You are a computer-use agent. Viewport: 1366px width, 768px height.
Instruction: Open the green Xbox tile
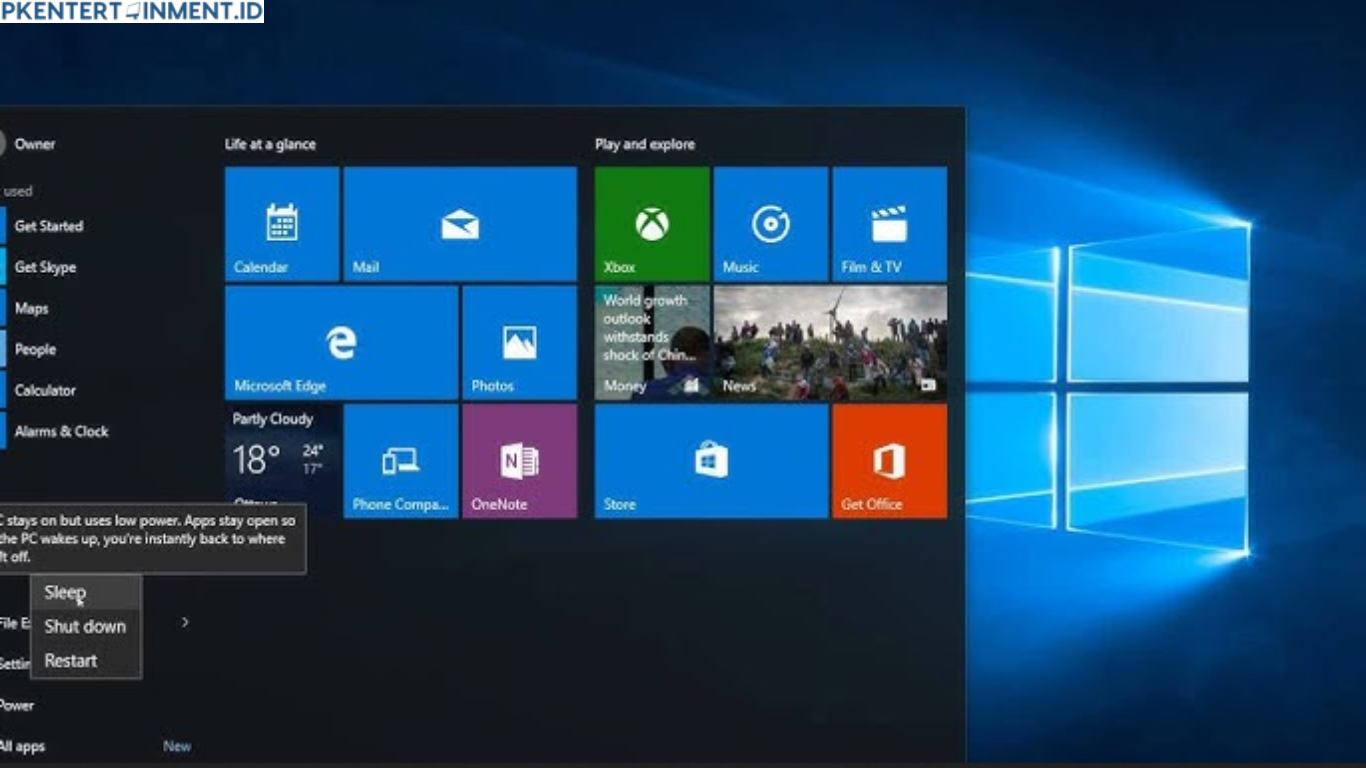click(652, 224)
